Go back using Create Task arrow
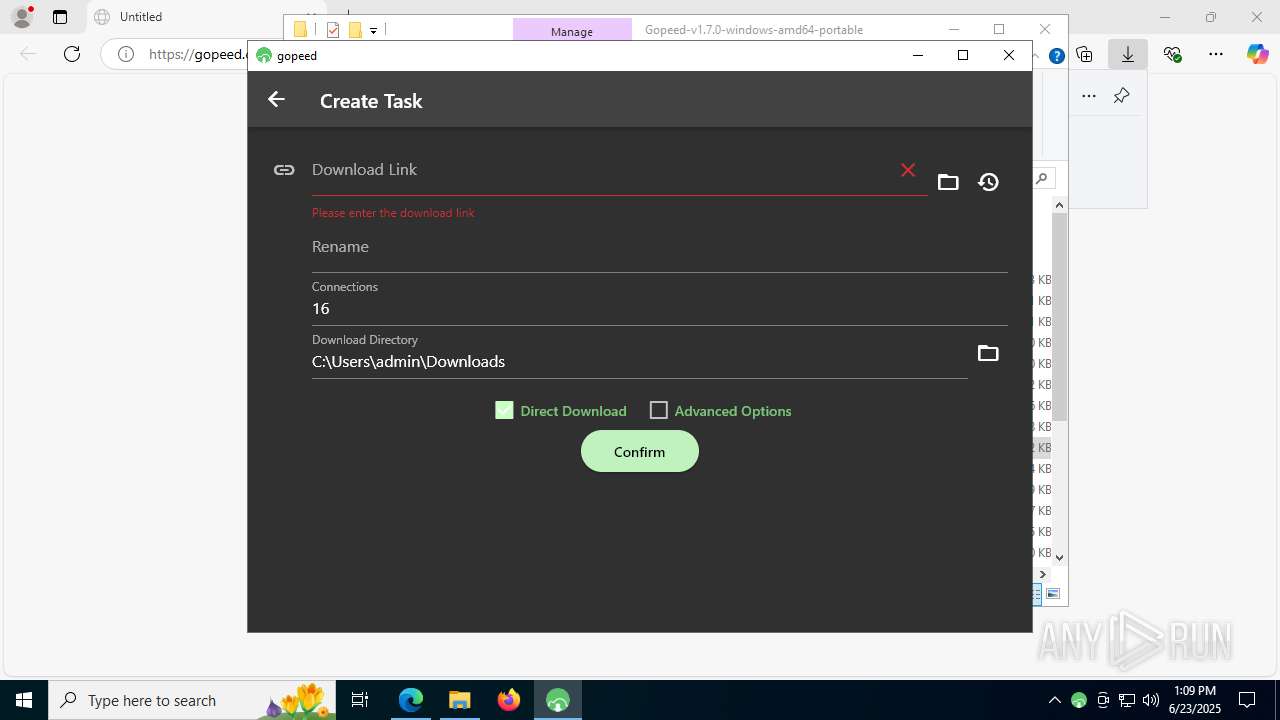The height and width of the screenshot is (720, 1280). (276, 99)
